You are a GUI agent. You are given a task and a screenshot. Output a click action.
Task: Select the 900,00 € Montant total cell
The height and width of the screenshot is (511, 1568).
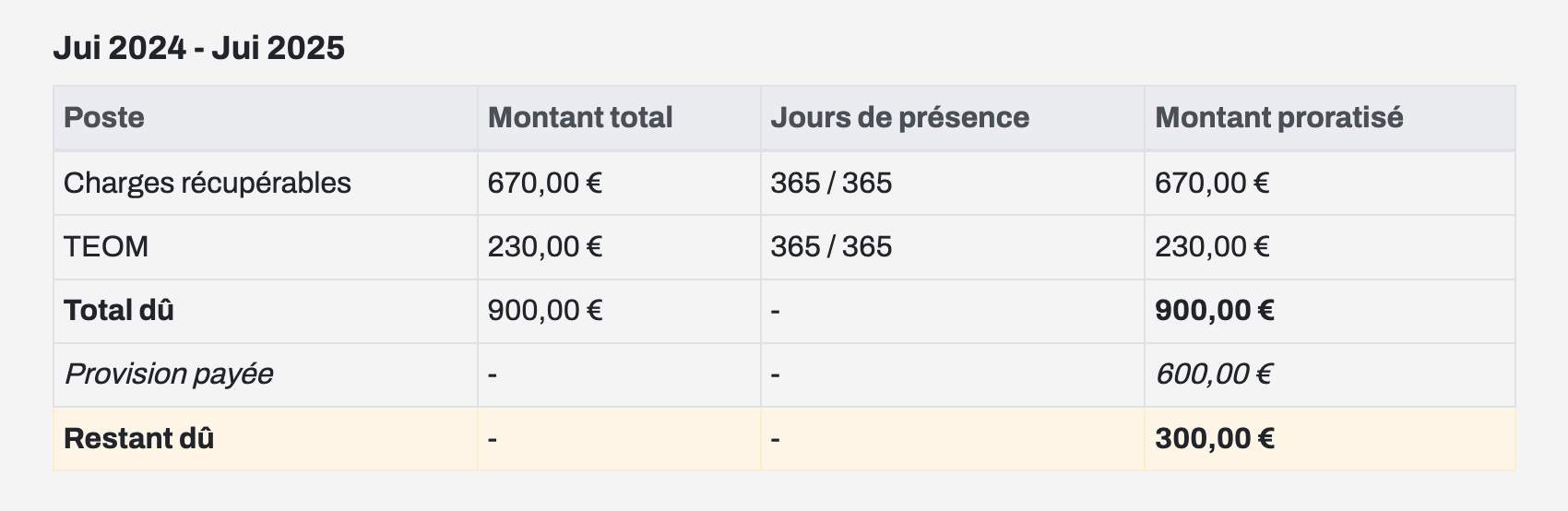tap(544, 310)
